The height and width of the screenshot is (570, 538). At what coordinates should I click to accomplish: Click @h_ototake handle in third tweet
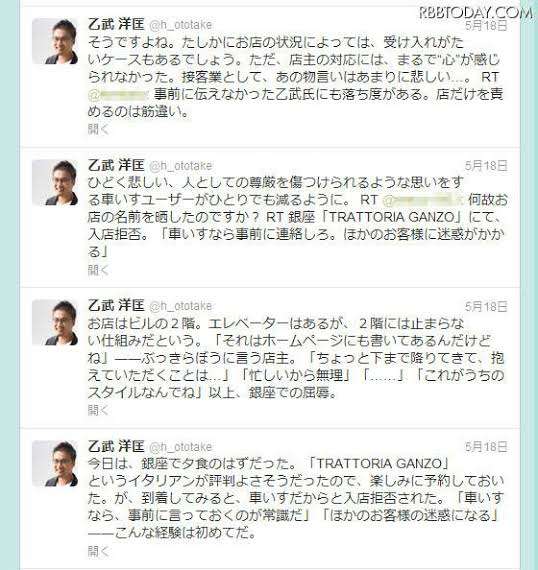pos(181,307)
